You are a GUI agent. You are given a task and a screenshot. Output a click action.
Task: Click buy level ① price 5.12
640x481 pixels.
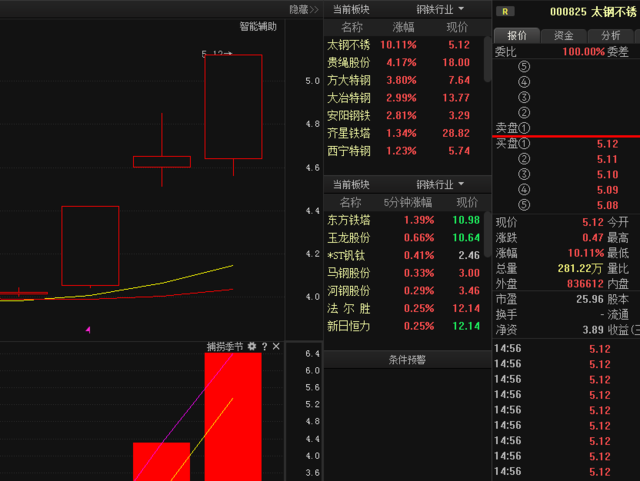607,144
